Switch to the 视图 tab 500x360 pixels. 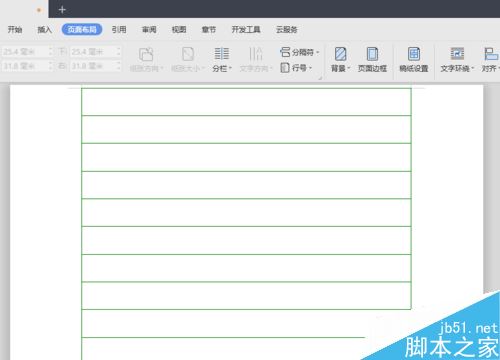179,30
